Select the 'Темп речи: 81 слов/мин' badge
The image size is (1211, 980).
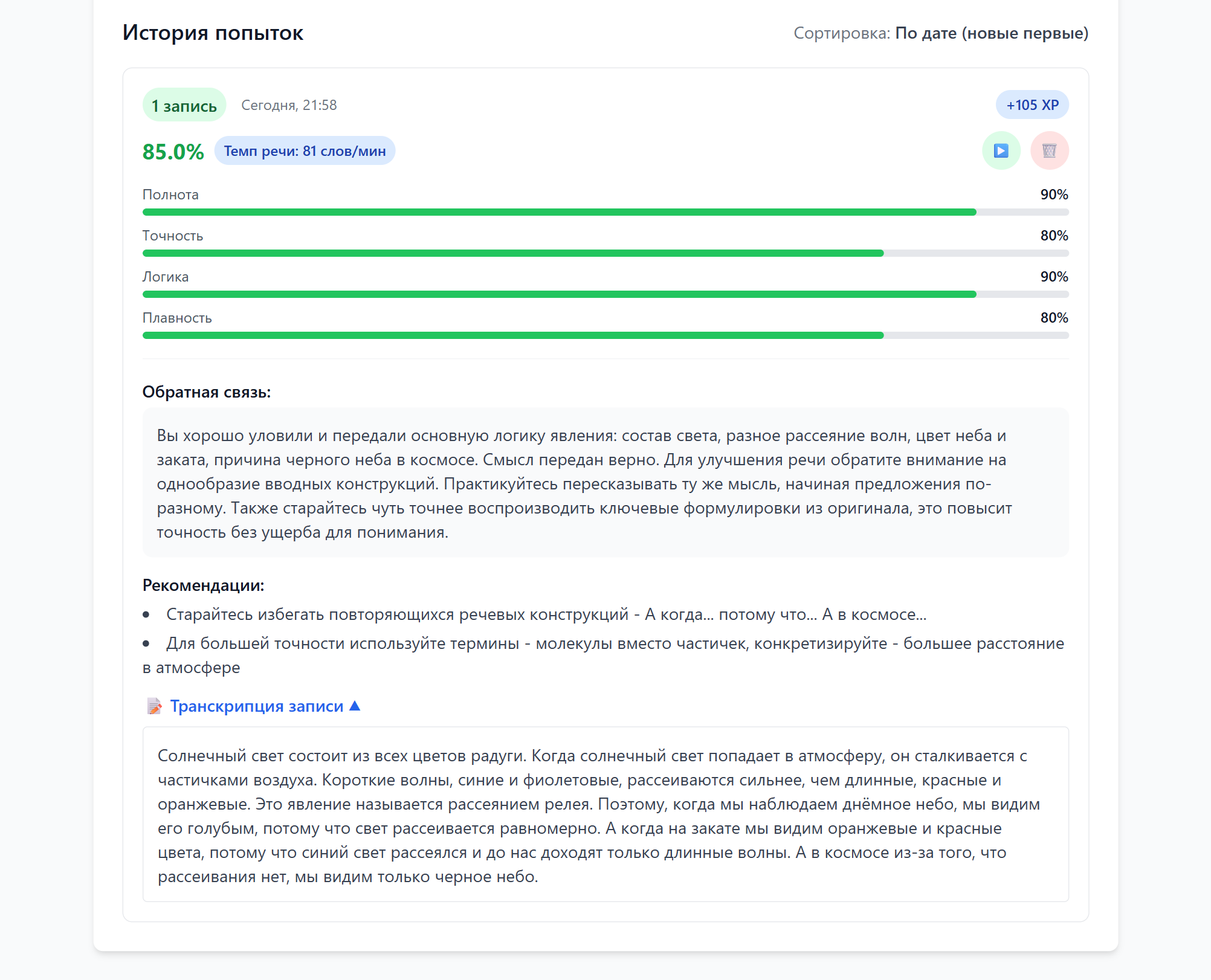pos(305,150)
